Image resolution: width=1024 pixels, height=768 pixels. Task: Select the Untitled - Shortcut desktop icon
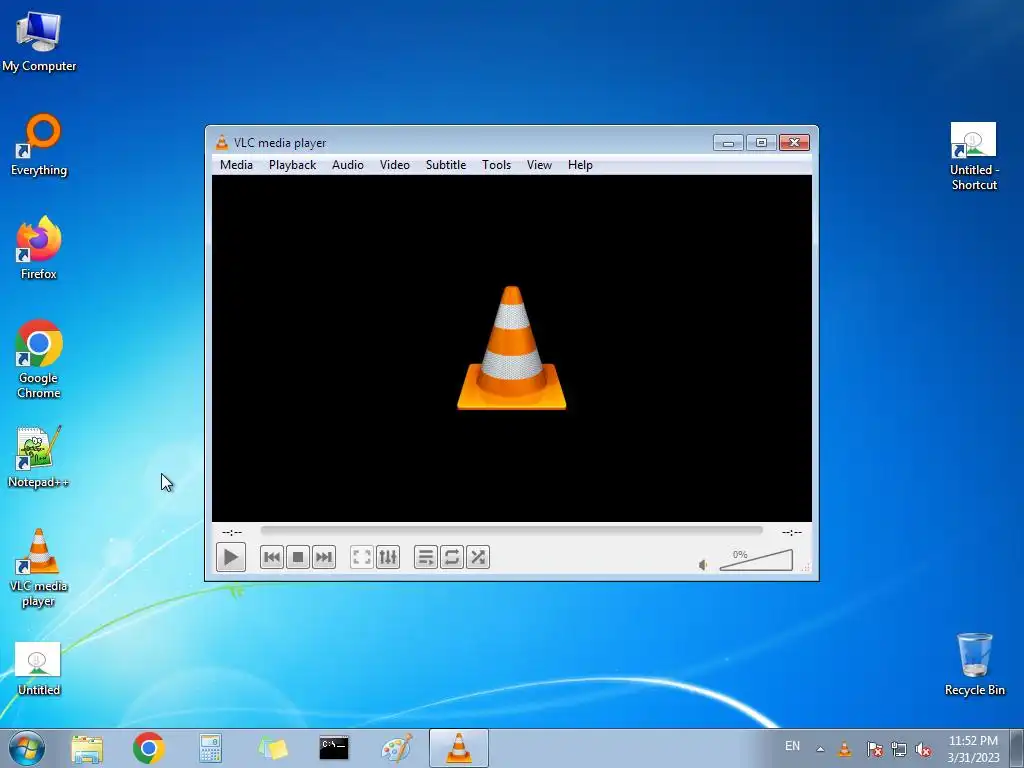[x=974, y=157]
